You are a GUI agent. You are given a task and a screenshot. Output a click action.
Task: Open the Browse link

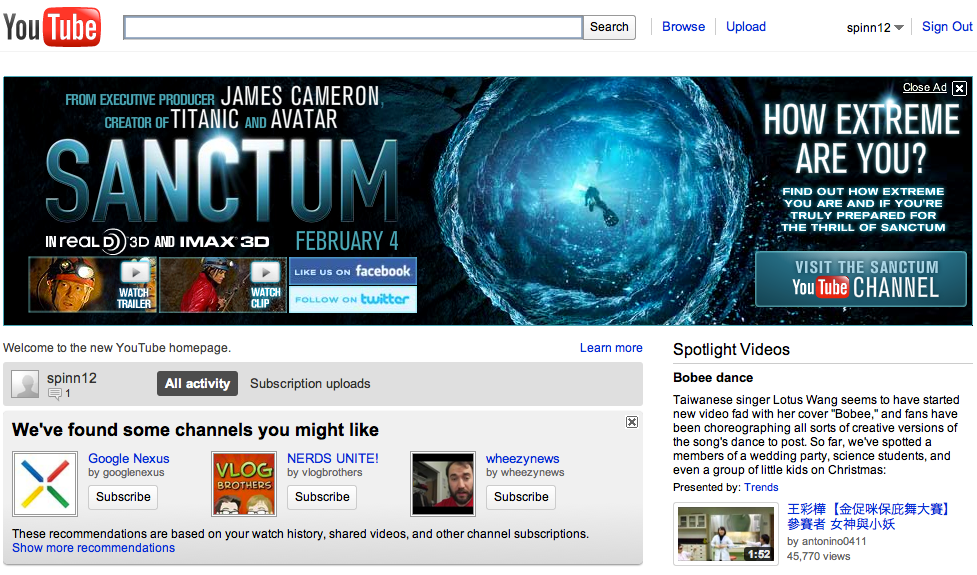pyautogui.click(x=684, y=27)
